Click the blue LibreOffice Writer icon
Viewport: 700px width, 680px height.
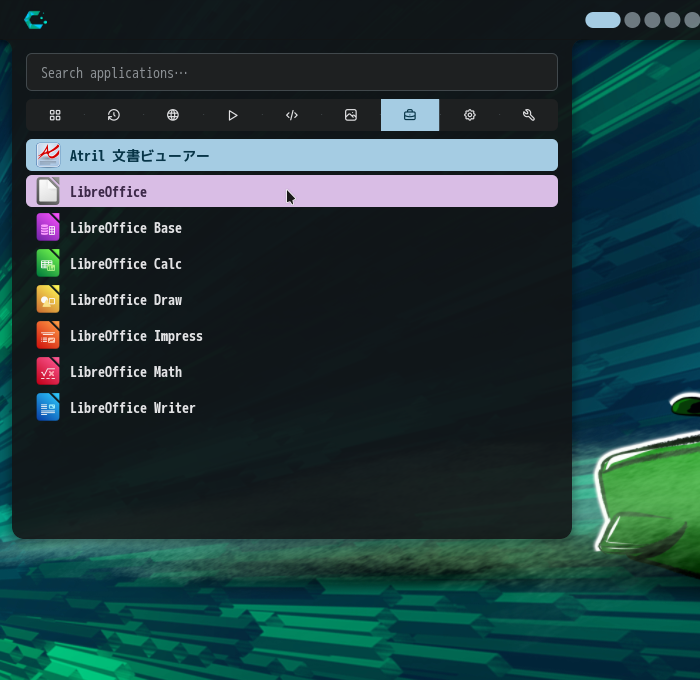(48, 407)
